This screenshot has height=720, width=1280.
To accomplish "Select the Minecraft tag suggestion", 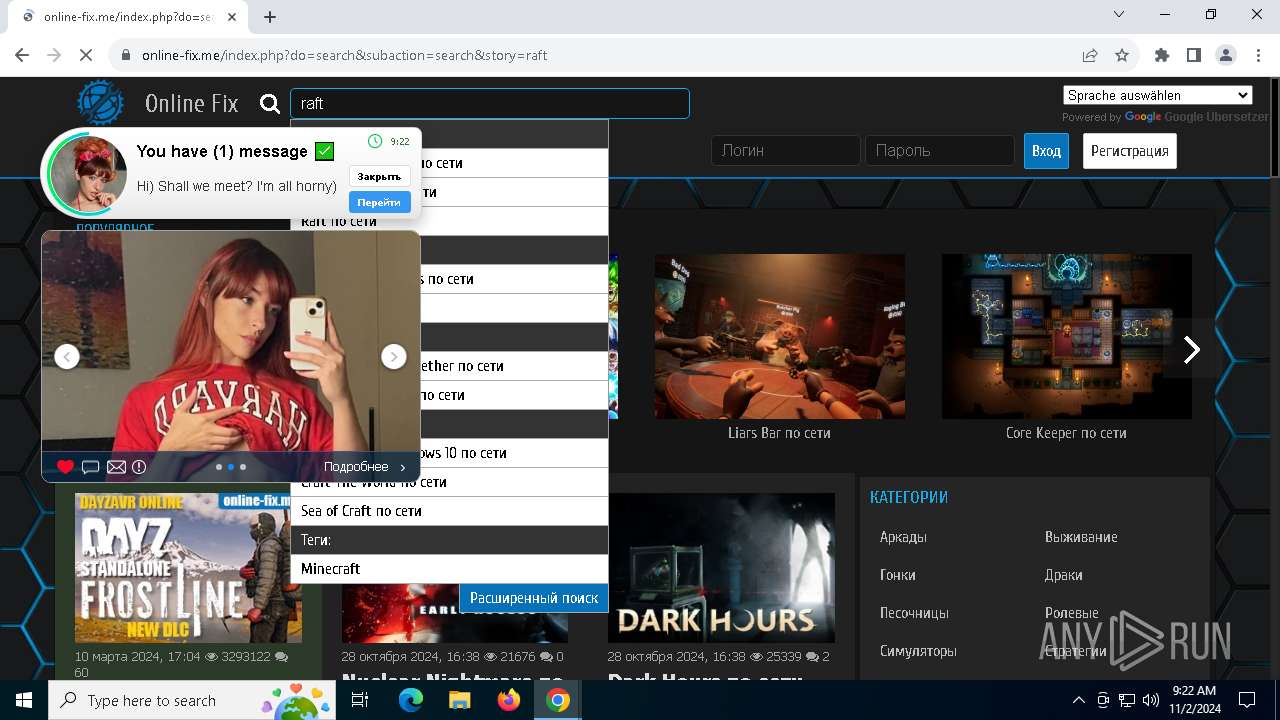I will point(449,569).
